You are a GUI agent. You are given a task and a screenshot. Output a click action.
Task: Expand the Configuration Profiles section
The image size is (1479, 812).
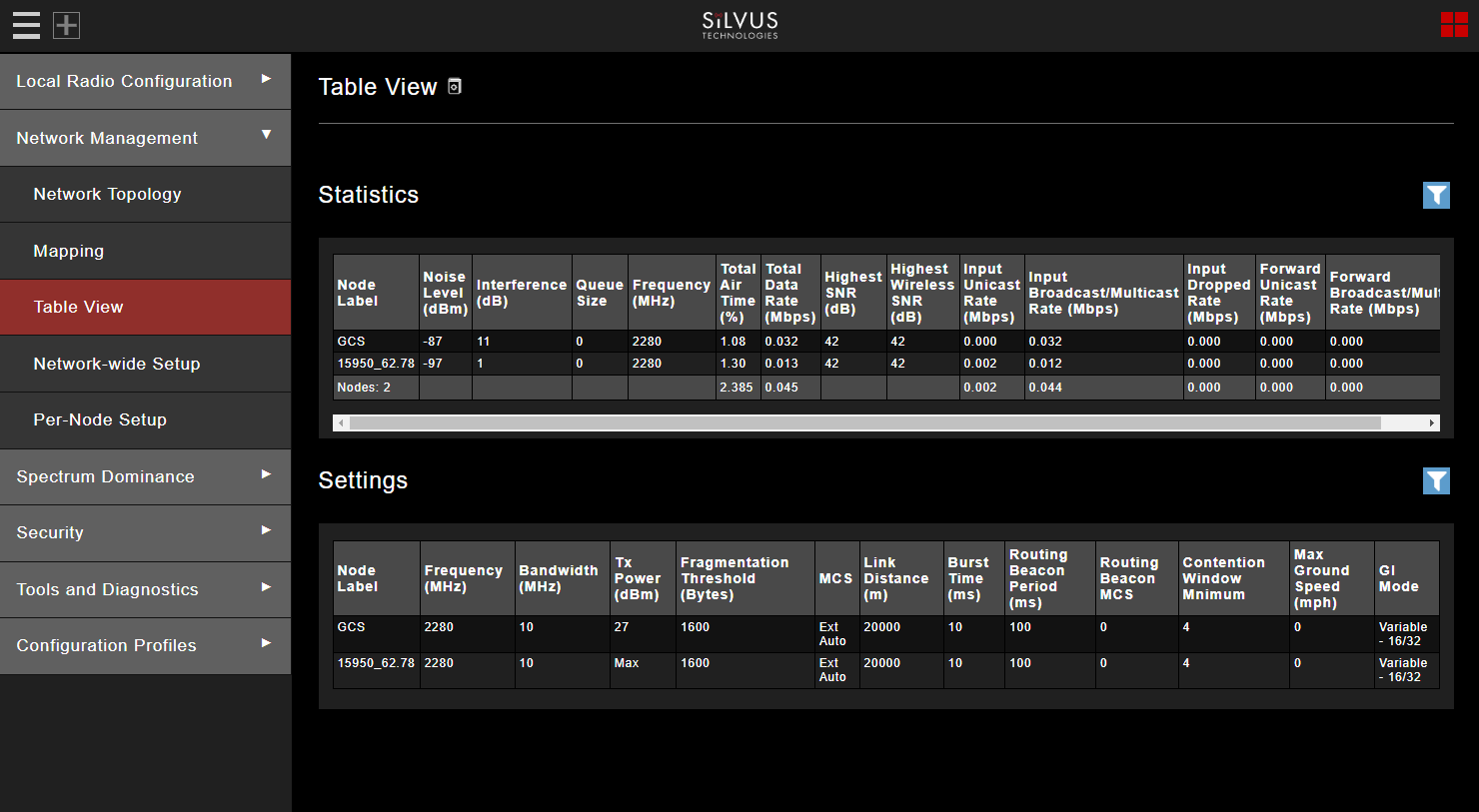(146, 645)
